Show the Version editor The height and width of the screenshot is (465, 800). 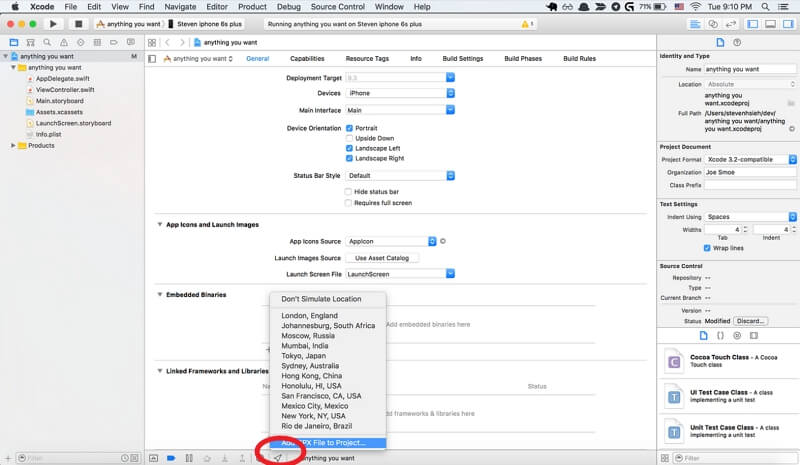(x=731, y=24)
